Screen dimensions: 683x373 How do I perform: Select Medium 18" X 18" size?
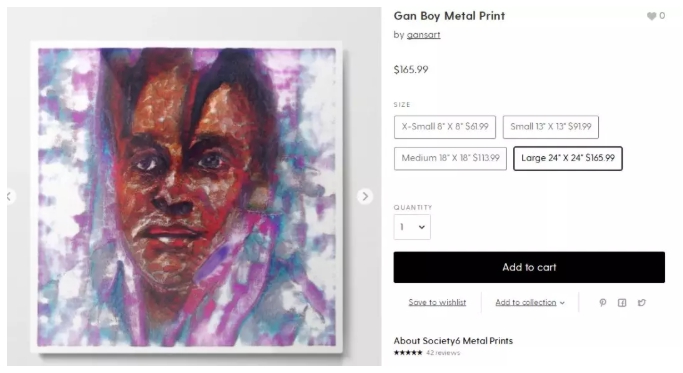point(450,158)
